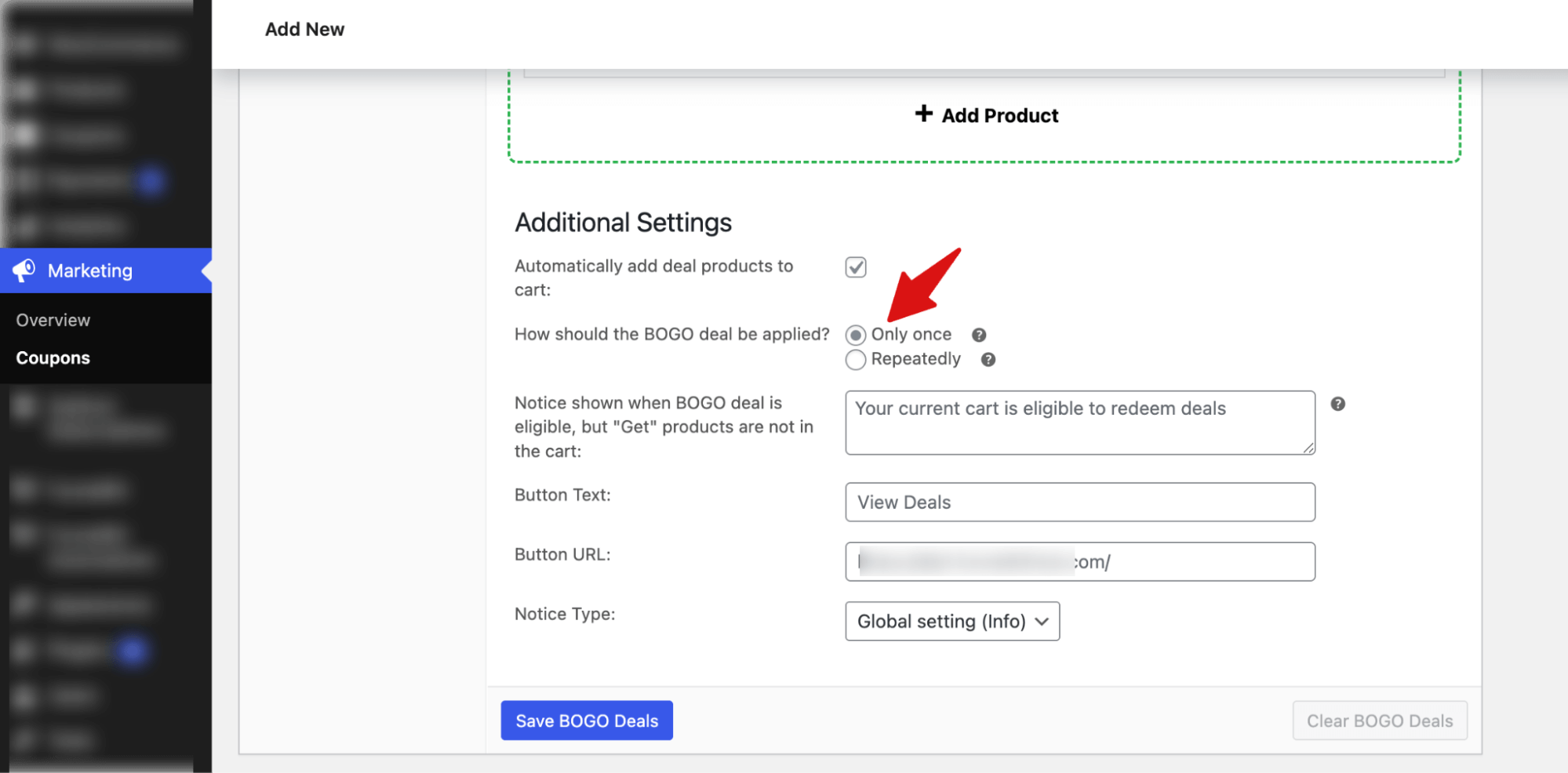Click the chevron arrow on Global setting (Info)
The width and height of the screenshot is (1568, 773).
(x=1042, y=621)
